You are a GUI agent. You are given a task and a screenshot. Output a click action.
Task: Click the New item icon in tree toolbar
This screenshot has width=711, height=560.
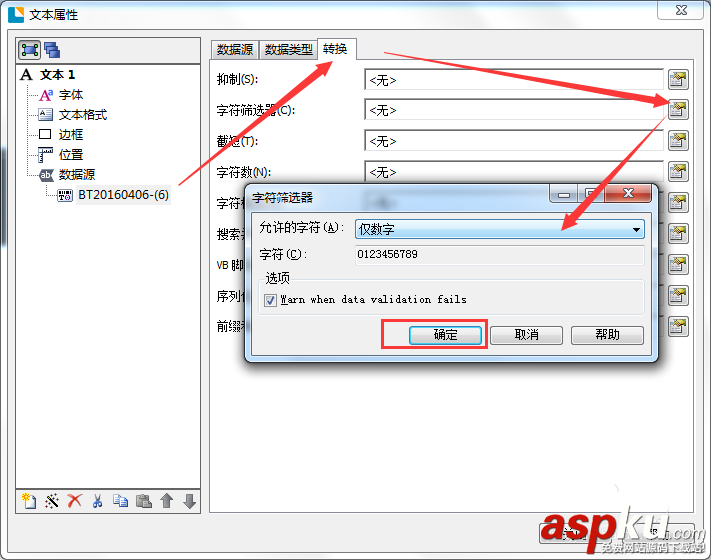coord(29,501)
